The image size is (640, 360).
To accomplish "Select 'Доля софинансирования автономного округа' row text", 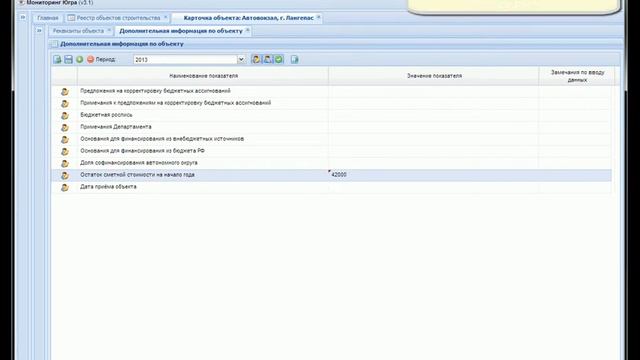I will pos(139,162).
